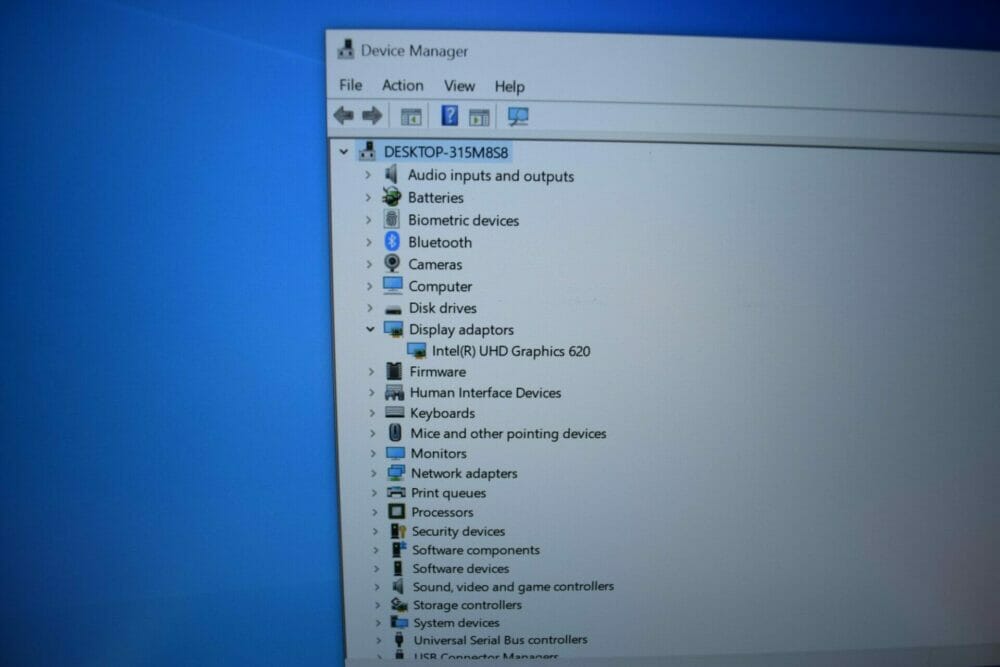Click the System devices folder icon

[x=399, y=622]
